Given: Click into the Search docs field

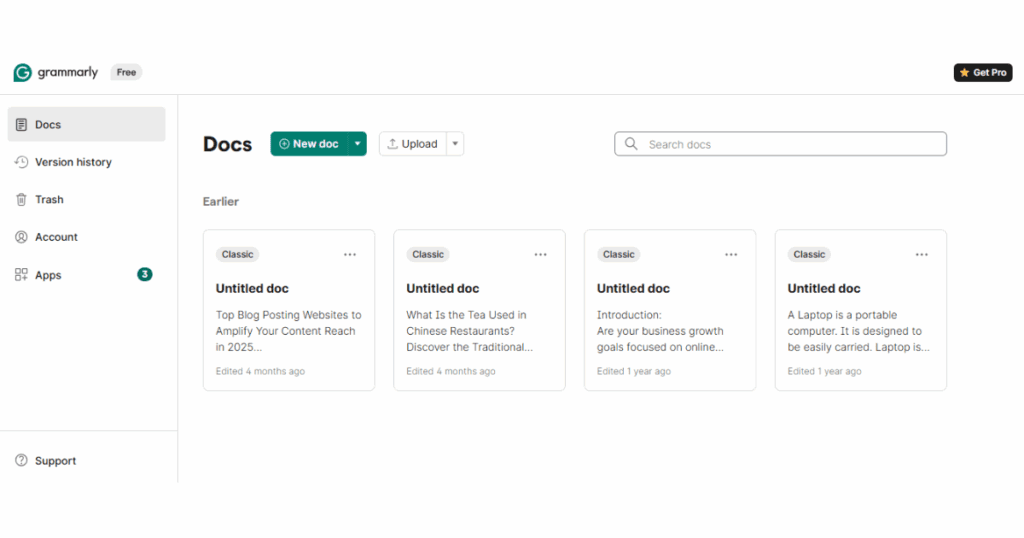Looking at the screenshot, I should 790,144.
